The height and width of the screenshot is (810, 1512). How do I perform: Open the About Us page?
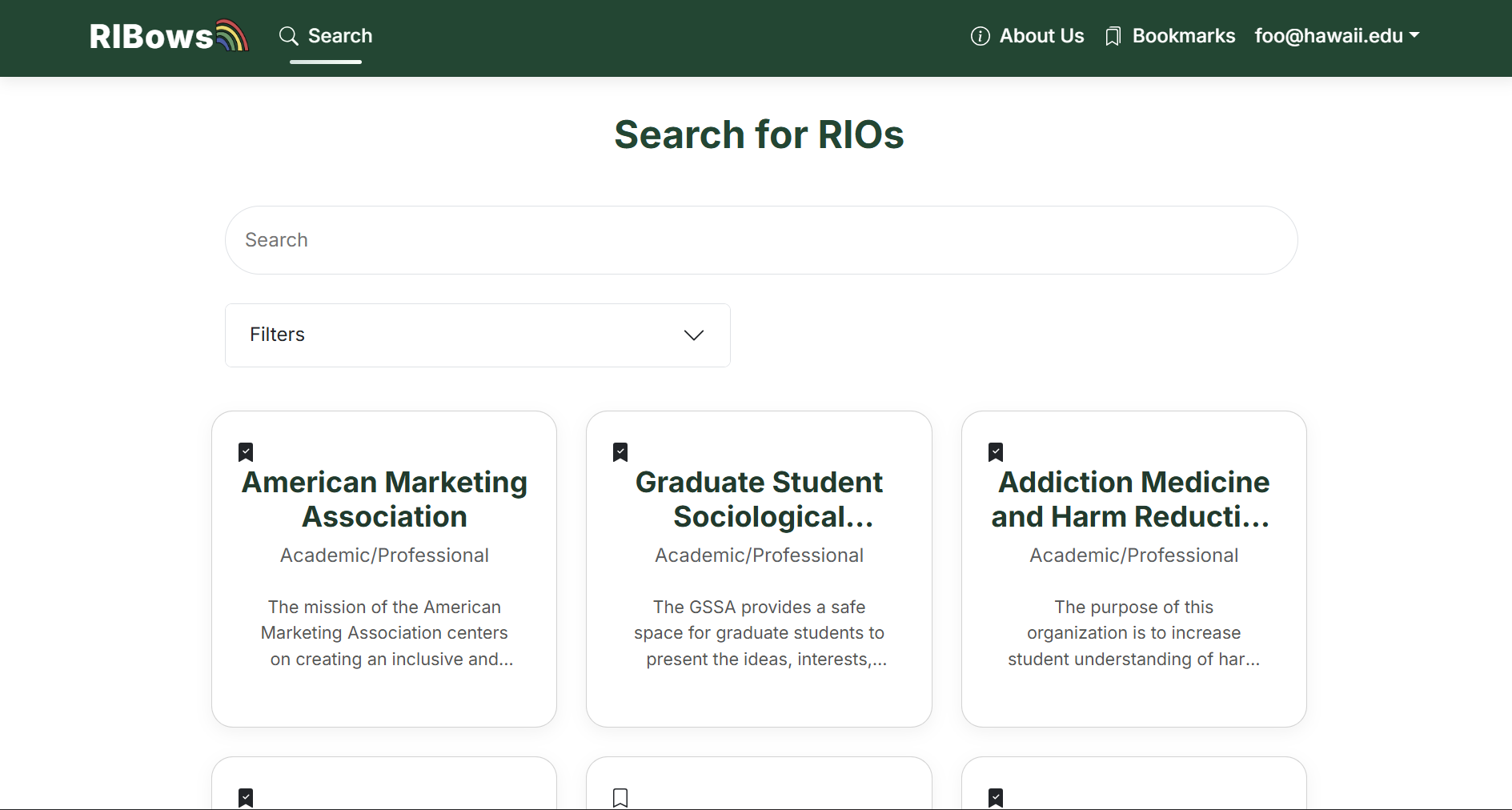[x=1041, y=36]
